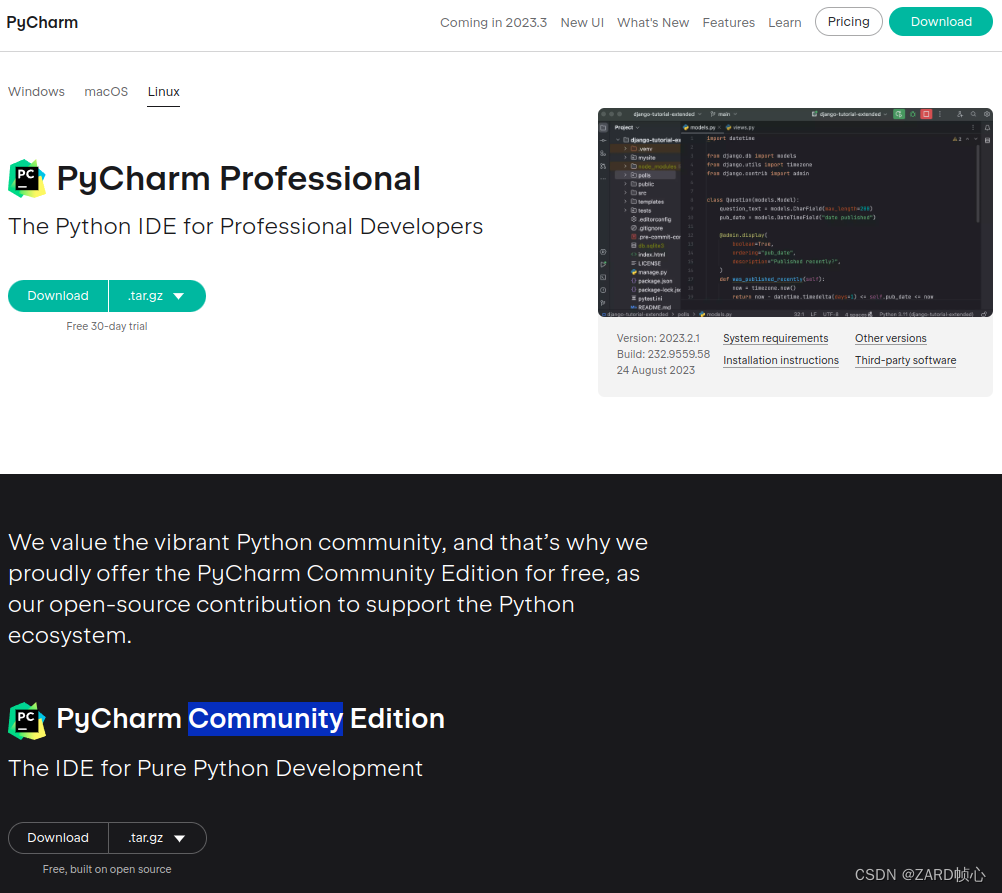
Task: Navigate to the Features page
Action: (728, 22)
